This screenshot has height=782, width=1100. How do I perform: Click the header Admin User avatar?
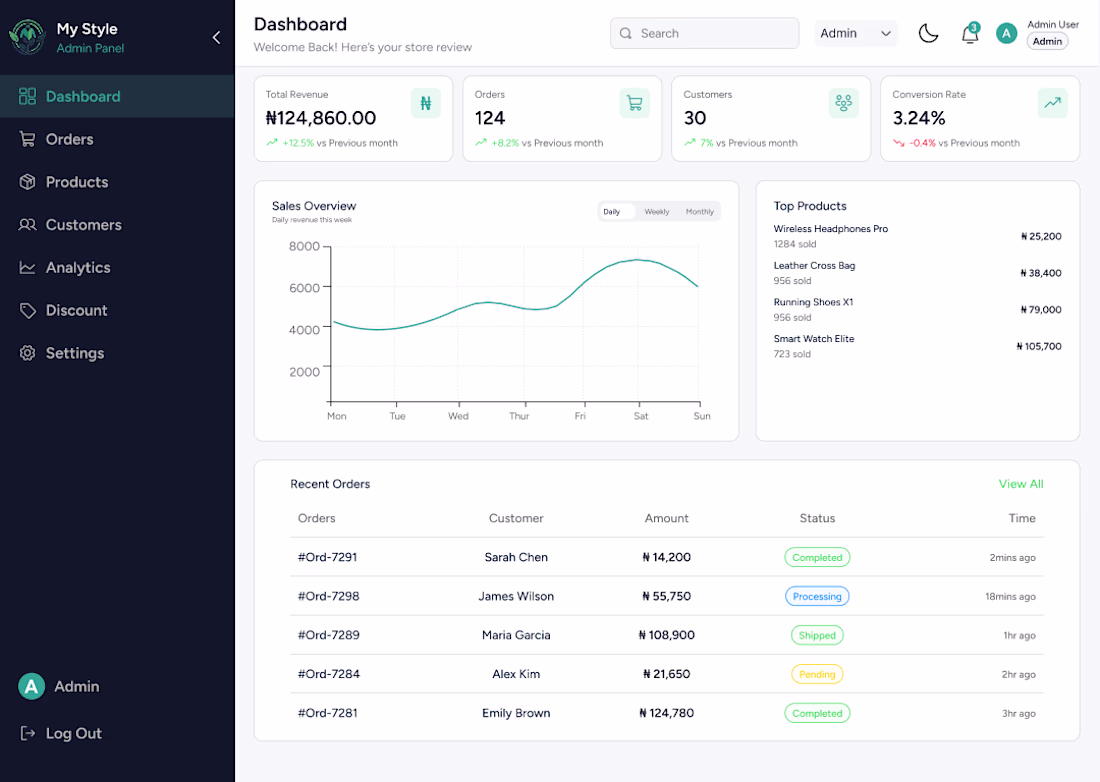(x=1007, y=33)
